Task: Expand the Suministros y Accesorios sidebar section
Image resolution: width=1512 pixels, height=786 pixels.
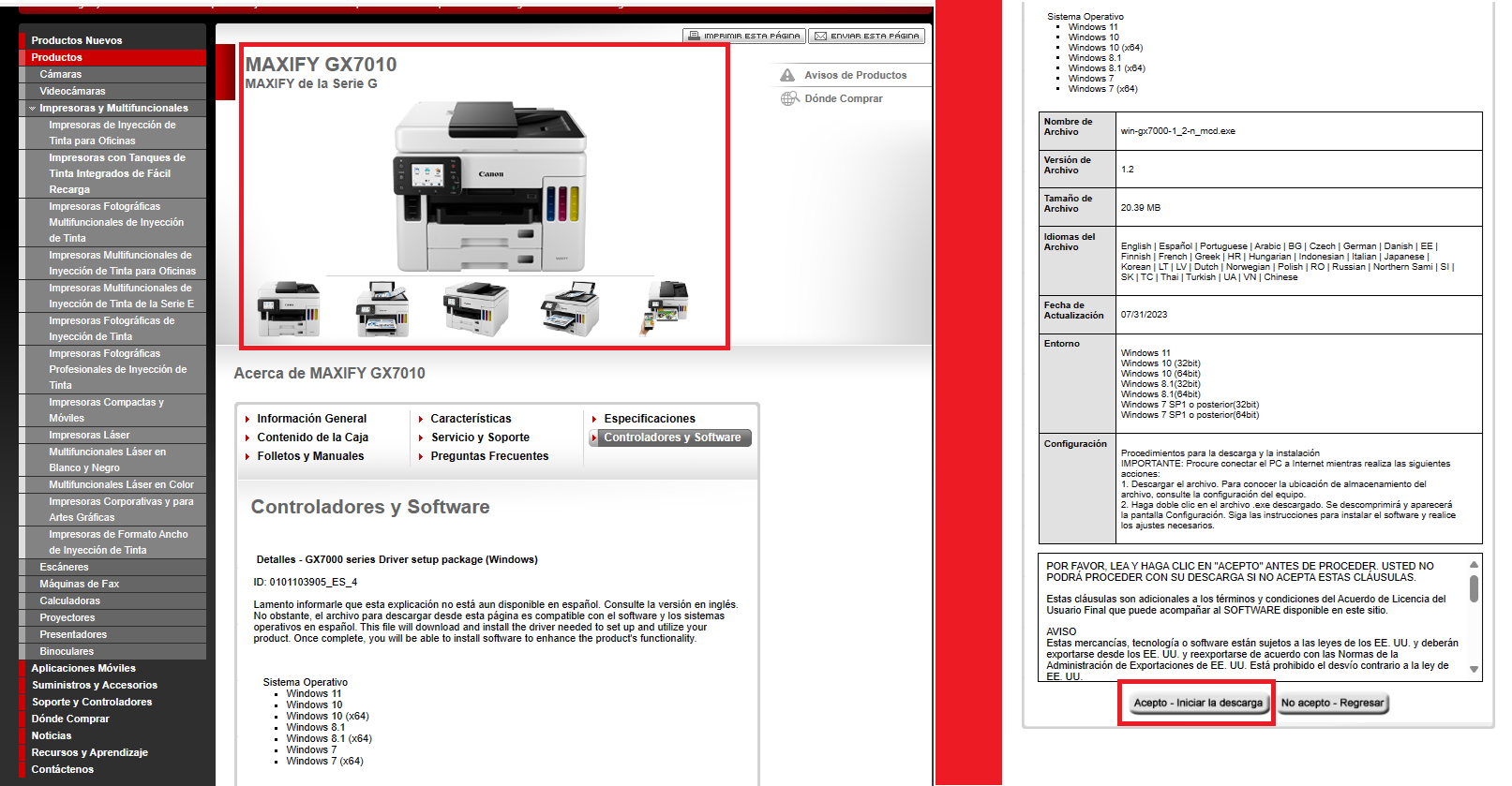Action: [94, 685]
